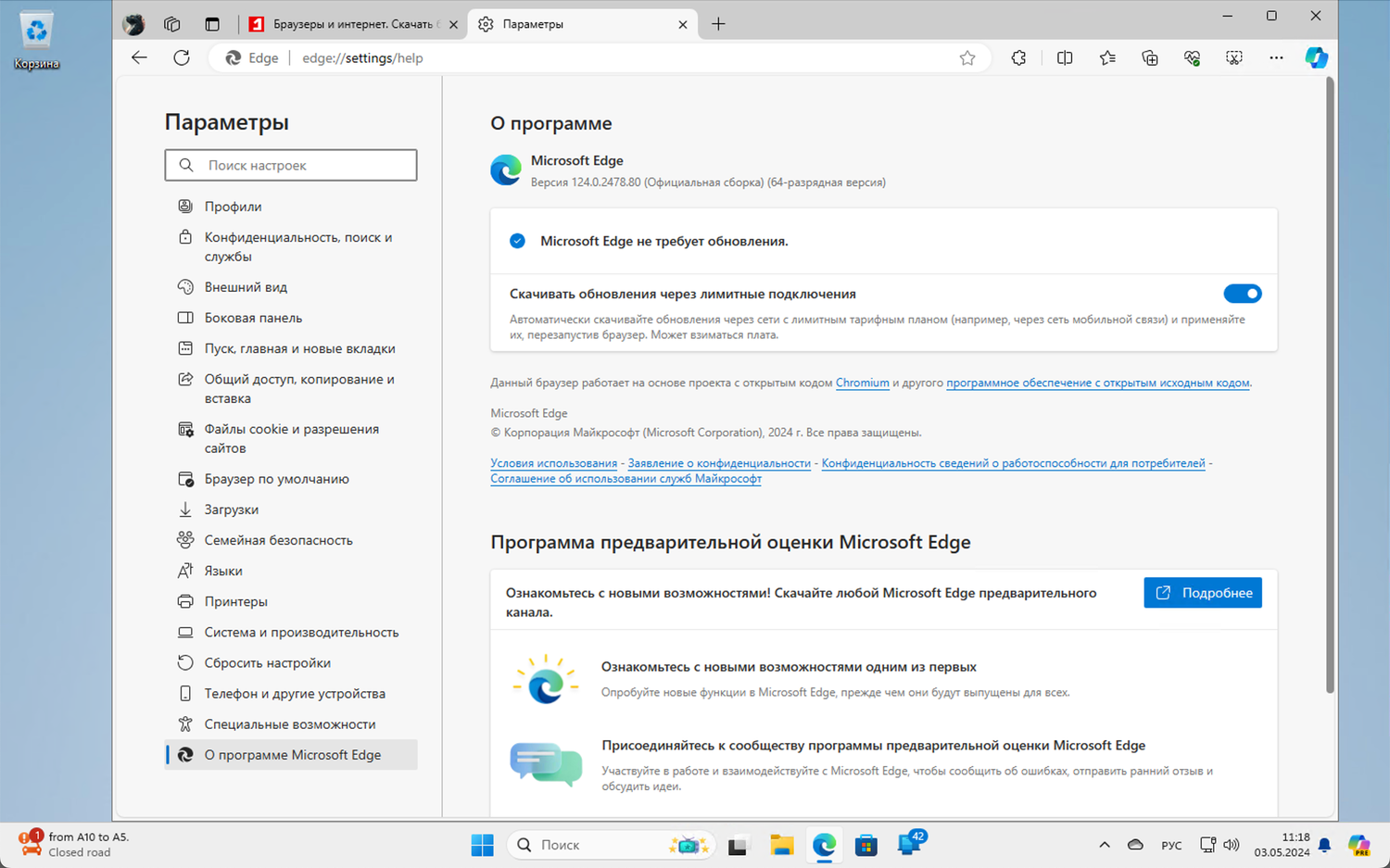
Task: Open 'Общий доступ, копирование и вставка'
Action: coord(291,389)
